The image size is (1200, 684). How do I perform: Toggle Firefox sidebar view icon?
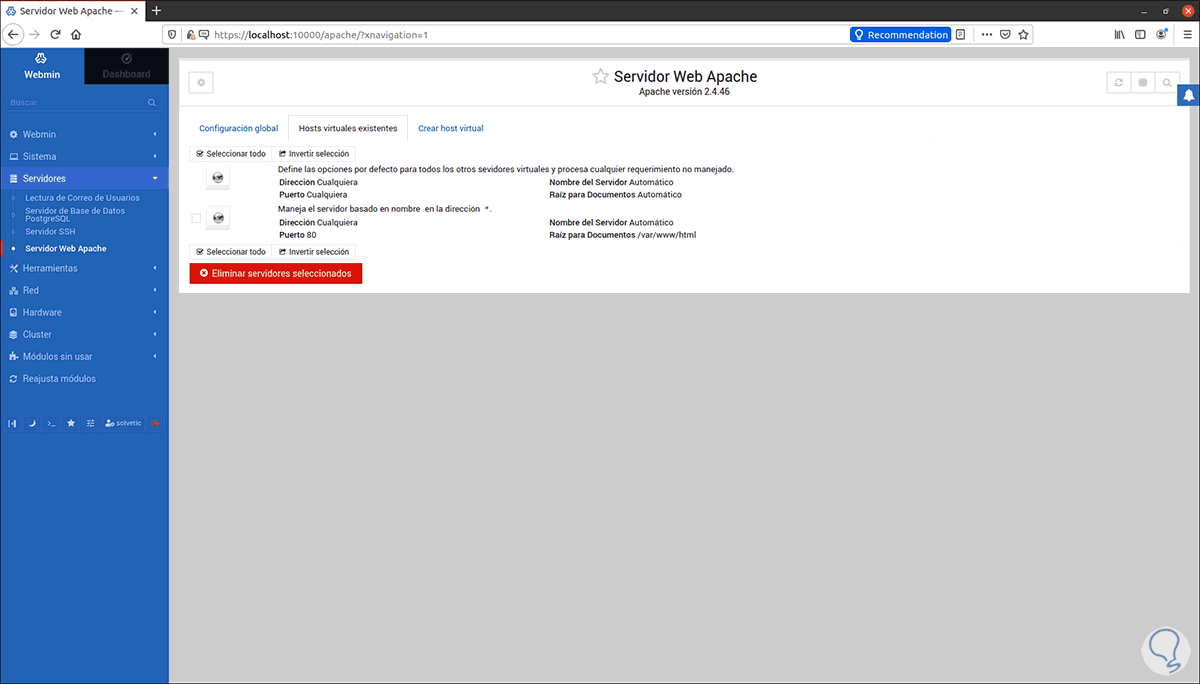(x=1141, y=34)
